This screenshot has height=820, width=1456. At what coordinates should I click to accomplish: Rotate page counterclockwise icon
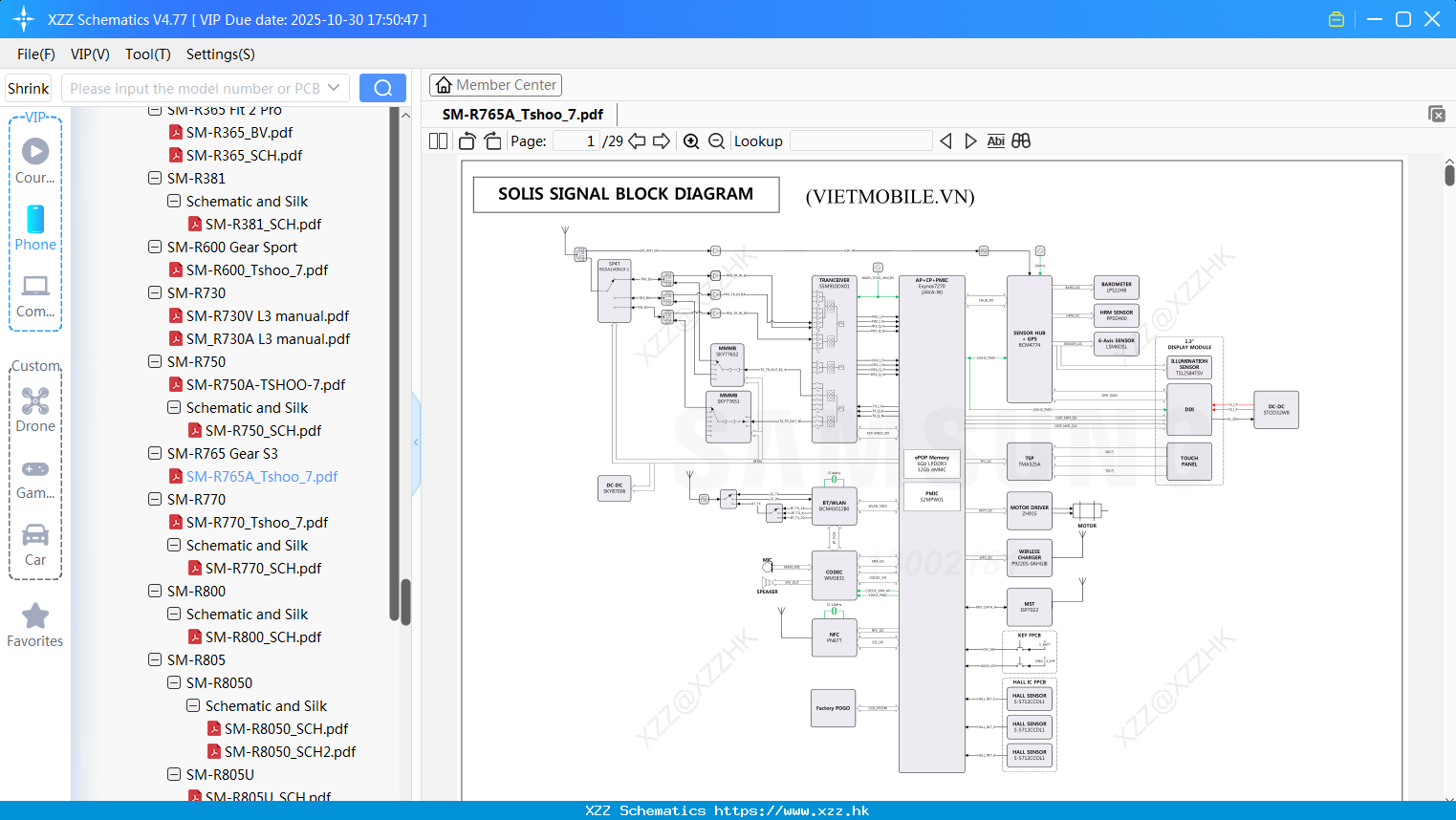click(x=467, y=140)
